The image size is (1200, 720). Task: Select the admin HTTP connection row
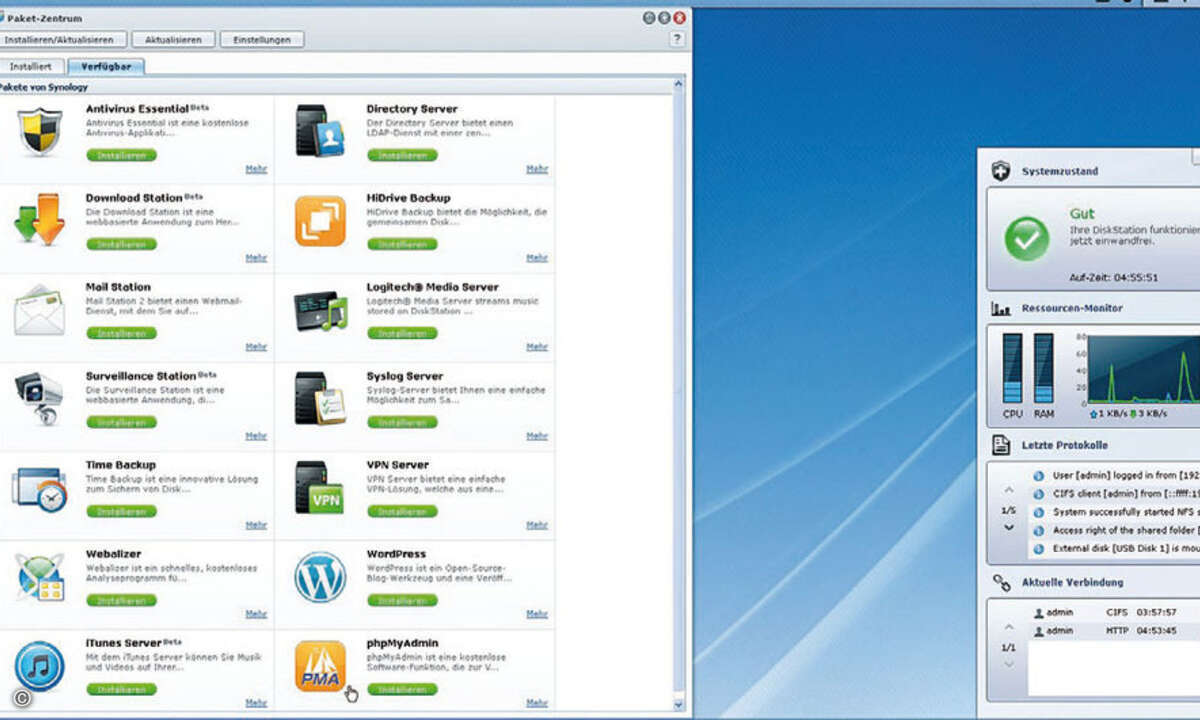tap(1114, 631)
